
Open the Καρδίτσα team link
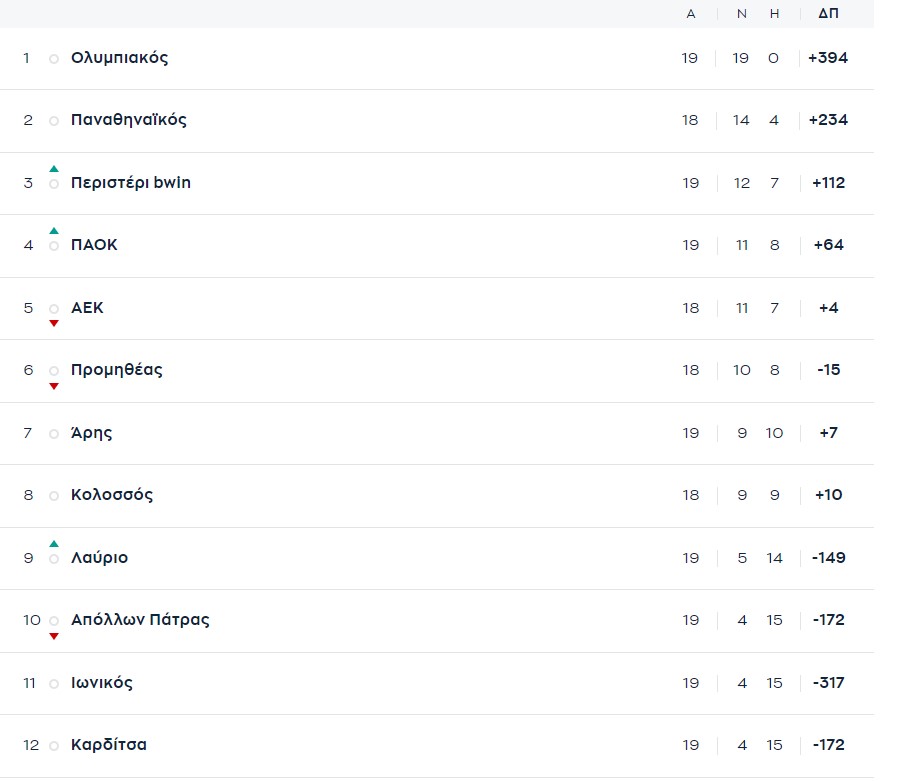click(x=108, y=745)
